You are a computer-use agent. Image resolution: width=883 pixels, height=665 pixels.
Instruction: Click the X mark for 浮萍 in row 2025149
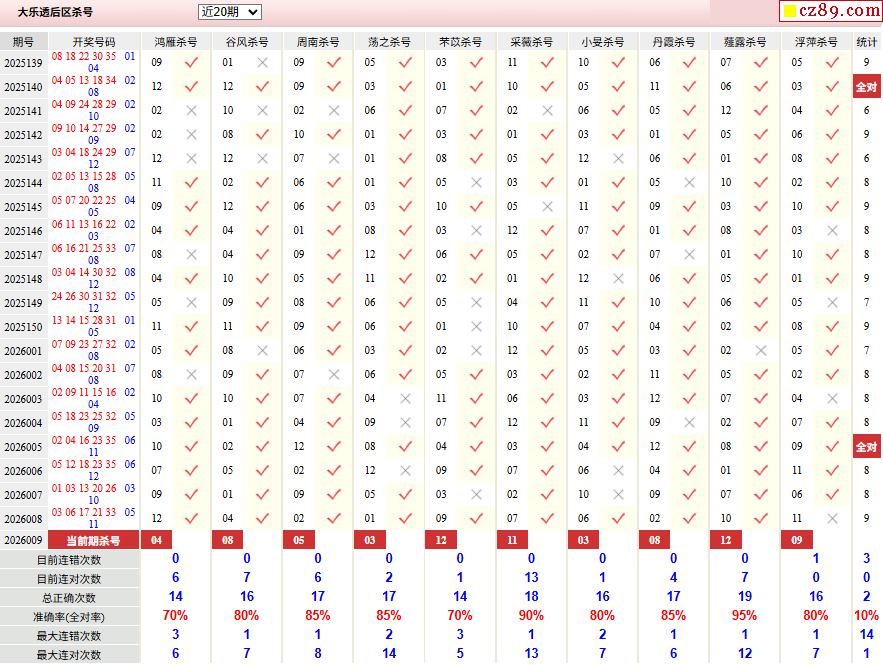[x=832, y=302]
